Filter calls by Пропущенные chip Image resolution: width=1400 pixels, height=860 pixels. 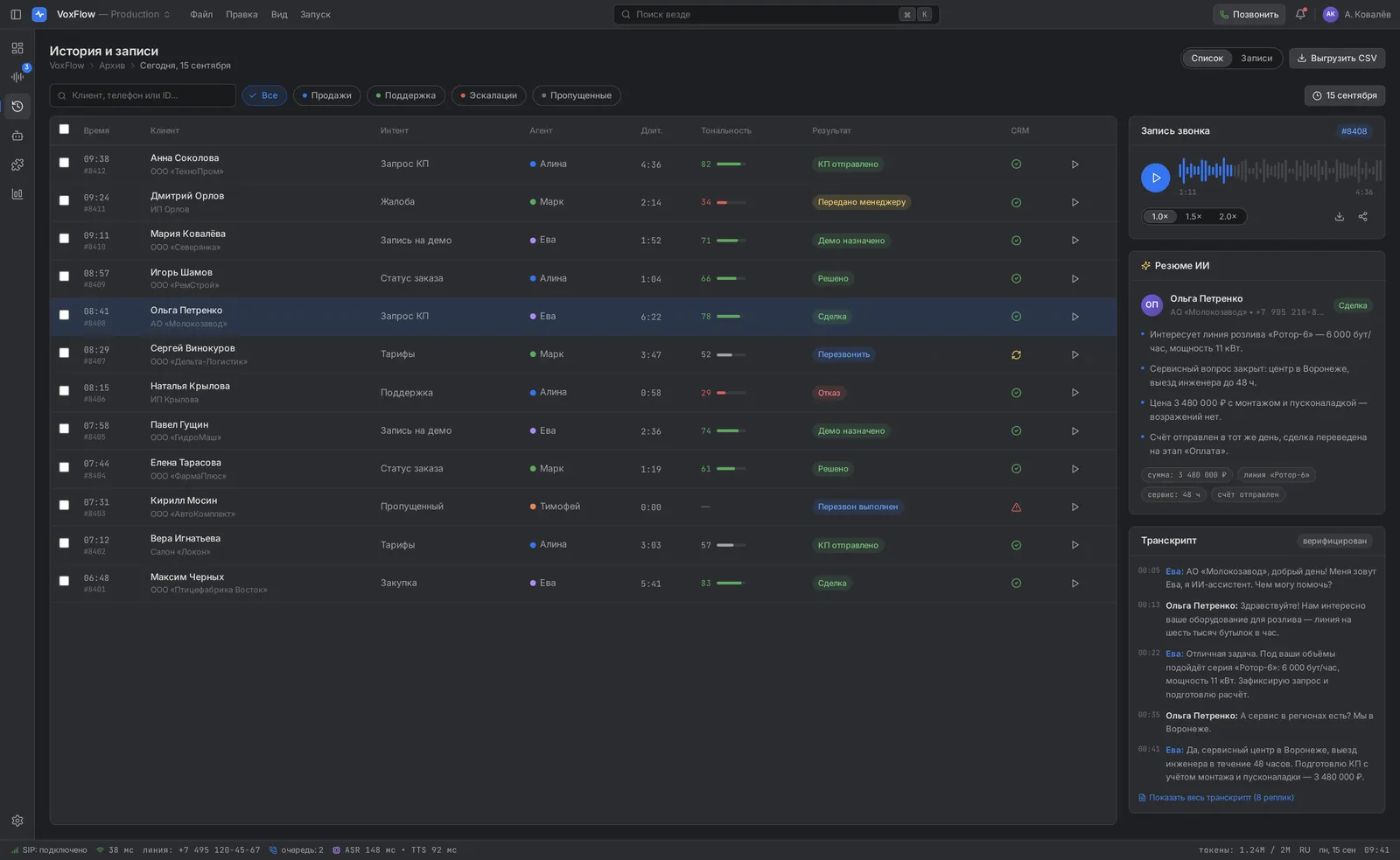pyautogui.click(x=577, y=95)
